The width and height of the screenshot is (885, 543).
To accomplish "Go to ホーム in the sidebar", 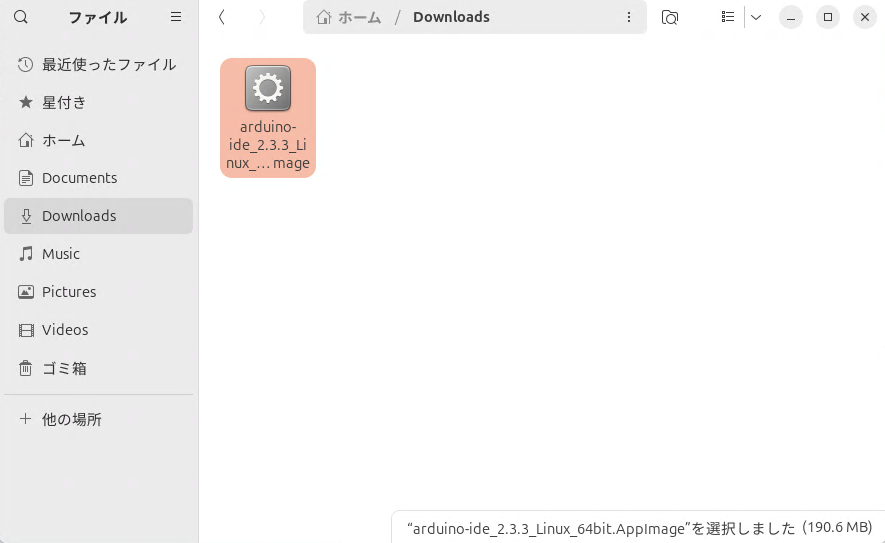I will coord(98,140).
